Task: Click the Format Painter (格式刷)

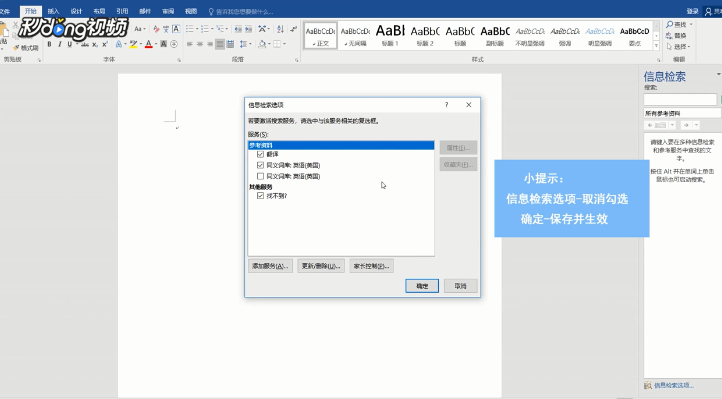Action: click(26, 47)
